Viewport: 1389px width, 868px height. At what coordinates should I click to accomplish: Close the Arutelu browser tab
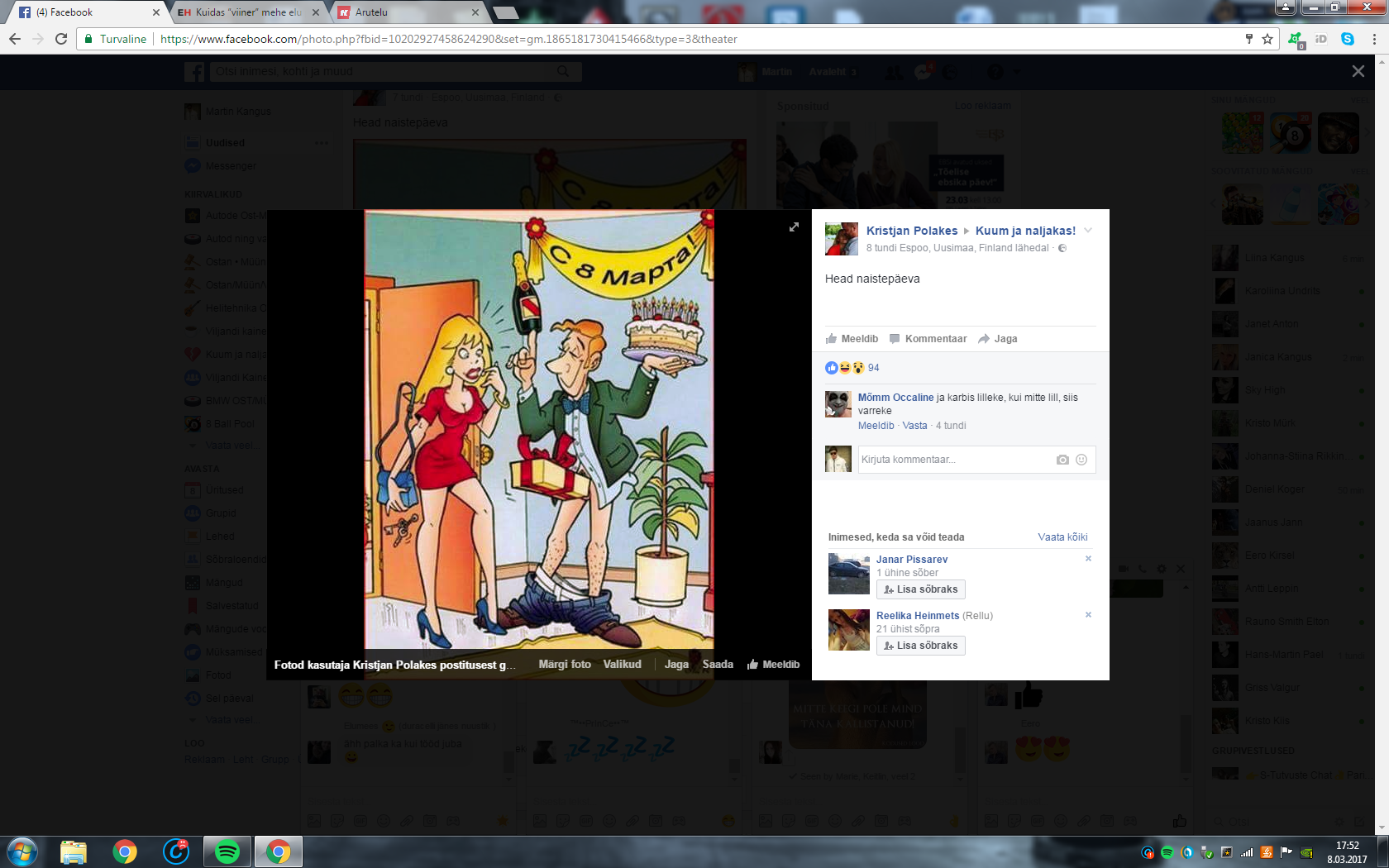click(x=475, y=12)
